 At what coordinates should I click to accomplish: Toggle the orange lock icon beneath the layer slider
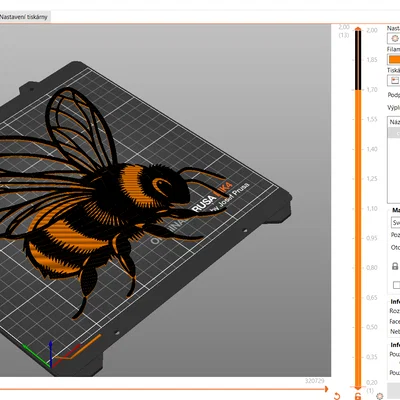click(358, 396)
